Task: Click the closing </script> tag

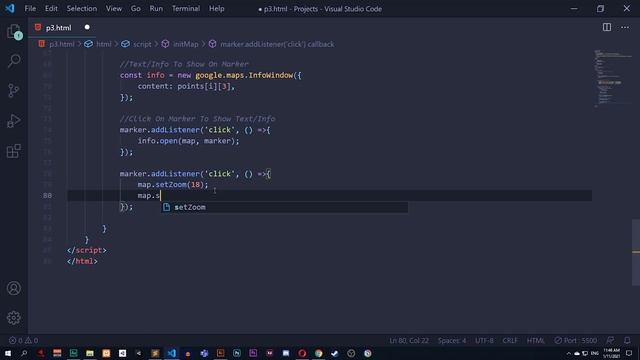Action: pos(87,250)
